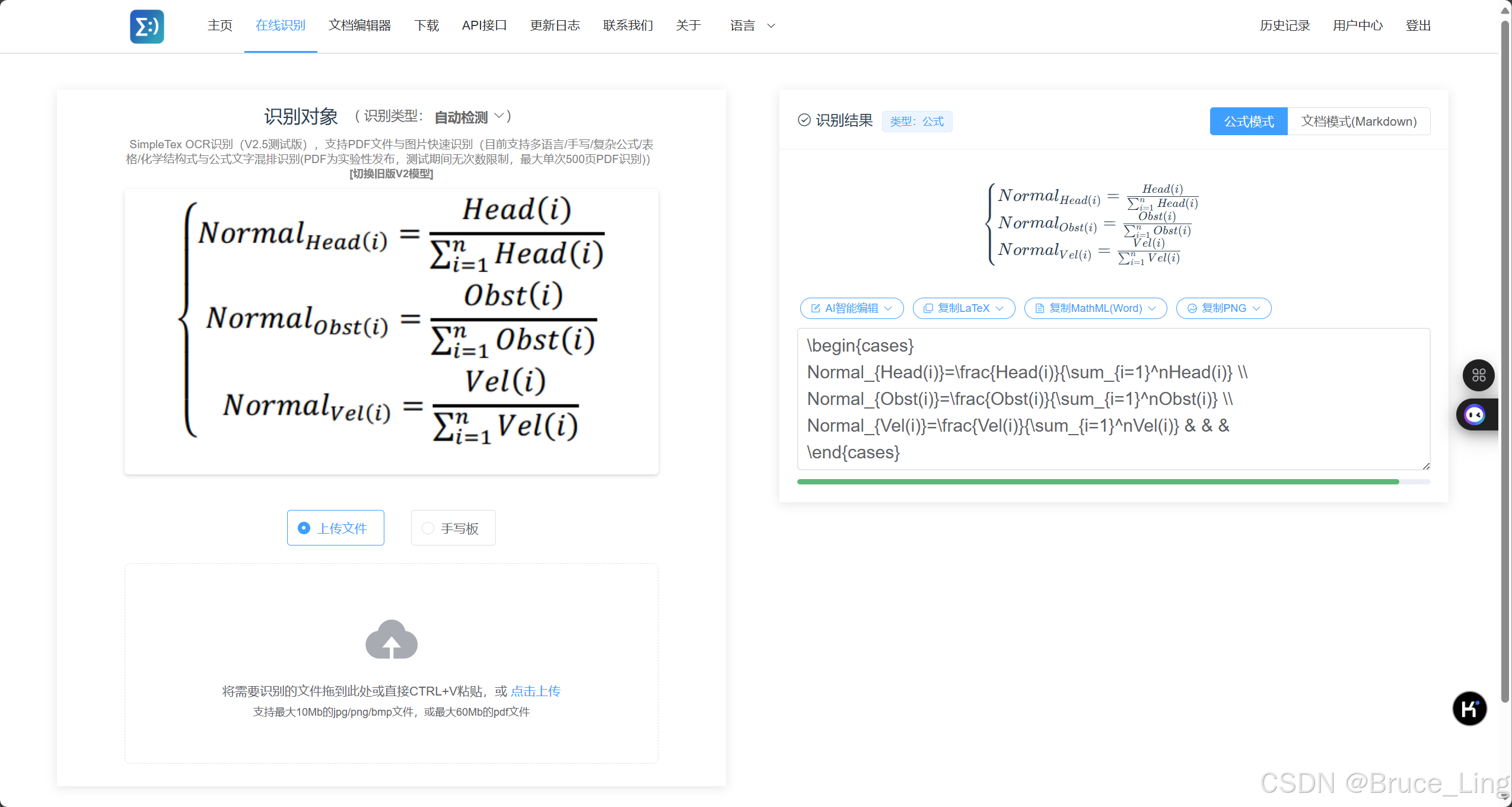
Task: Click inside the LaTeX result text box
Action: coord(1113,398)
